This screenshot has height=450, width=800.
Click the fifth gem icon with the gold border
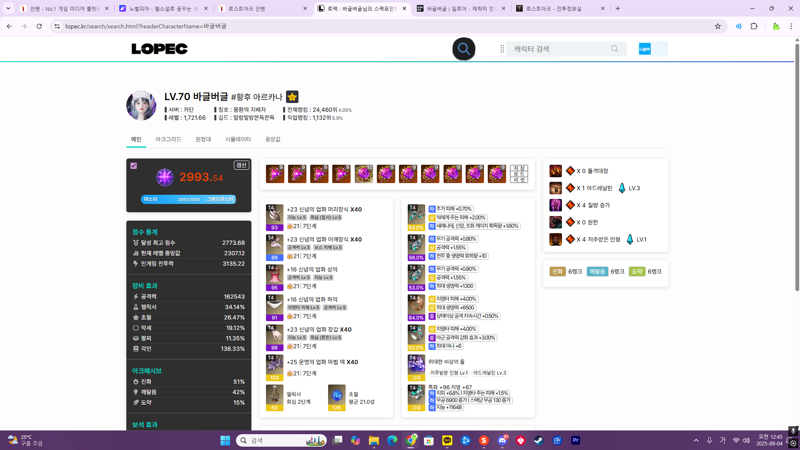click(364, 174)
